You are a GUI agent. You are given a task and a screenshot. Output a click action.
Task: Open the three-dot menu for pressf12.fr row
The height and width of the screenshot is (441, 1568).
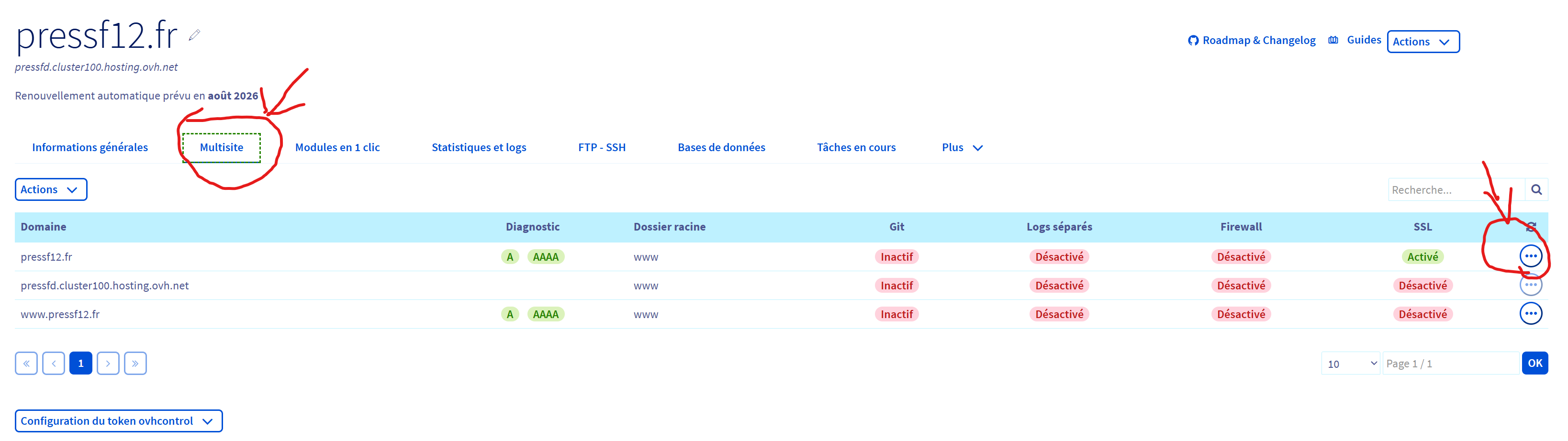click(1530, 256)
